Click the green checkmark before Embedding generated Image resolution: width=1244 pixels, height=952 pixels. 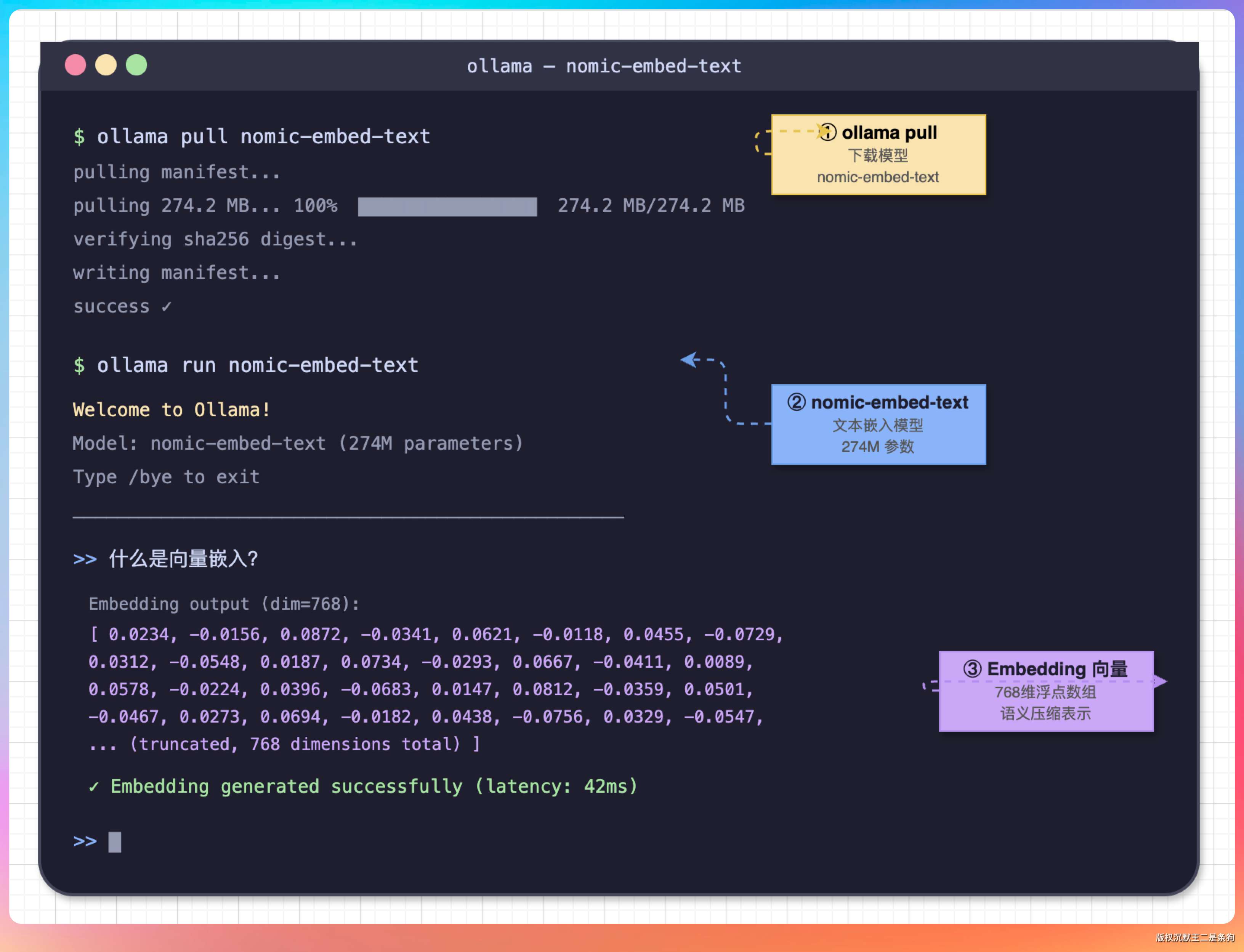pyautogui.click(x=94, y=787)
